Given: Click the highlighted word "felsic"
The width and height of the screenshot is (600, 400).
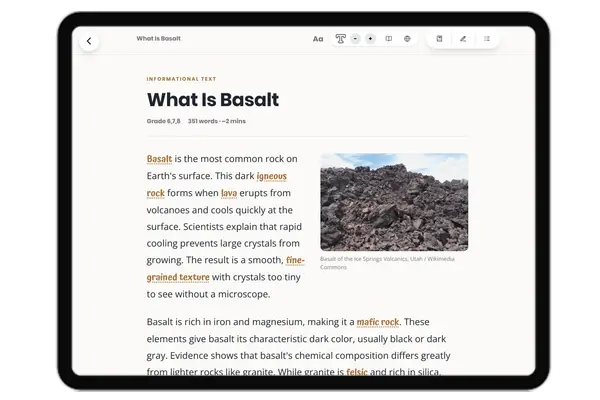Looking at the screenshot, I should tap(357, 372).
